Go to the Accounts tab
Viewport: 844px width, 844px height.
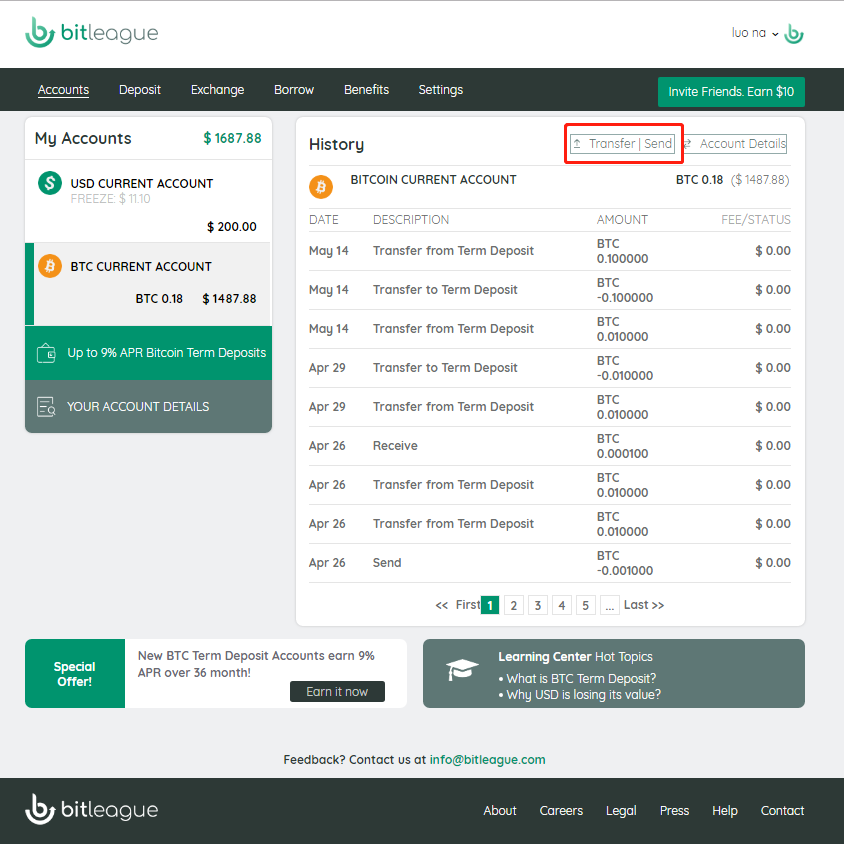(x=64, y=90)
